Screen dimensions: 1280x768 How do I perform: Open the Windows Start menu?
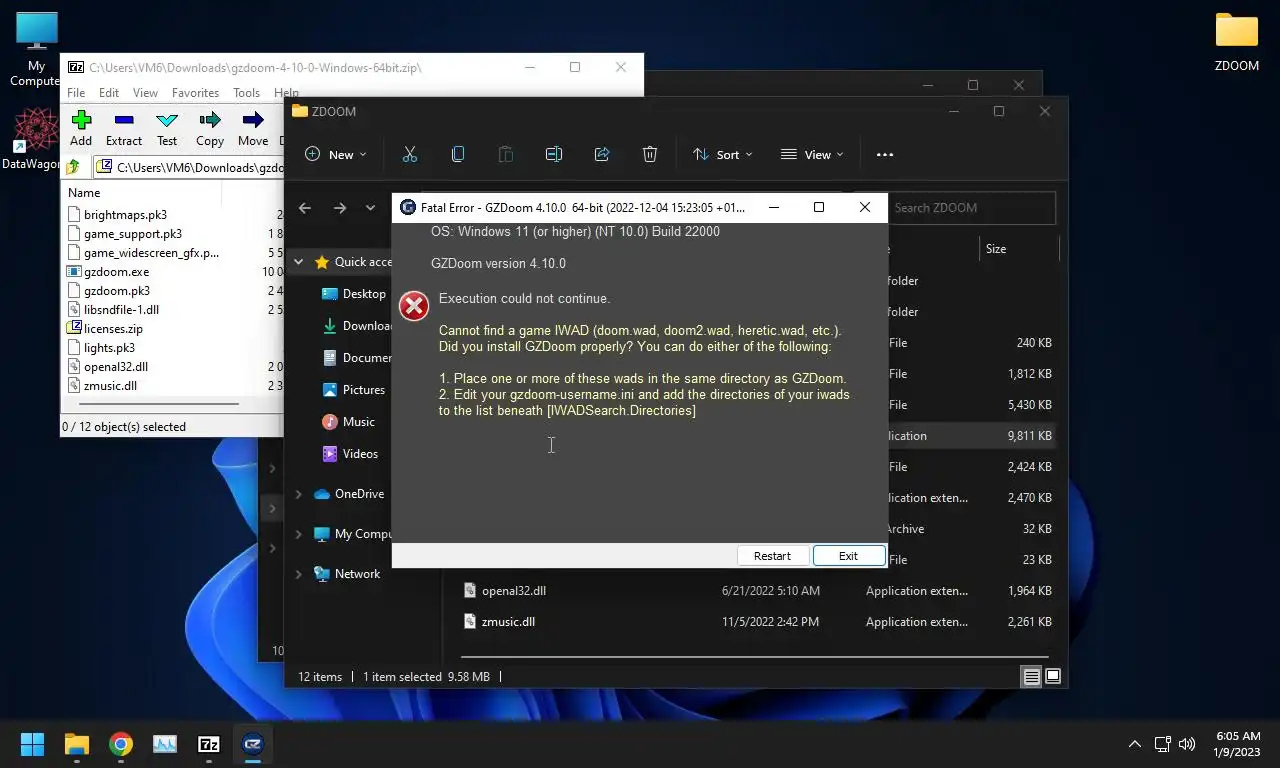(33, 744)
